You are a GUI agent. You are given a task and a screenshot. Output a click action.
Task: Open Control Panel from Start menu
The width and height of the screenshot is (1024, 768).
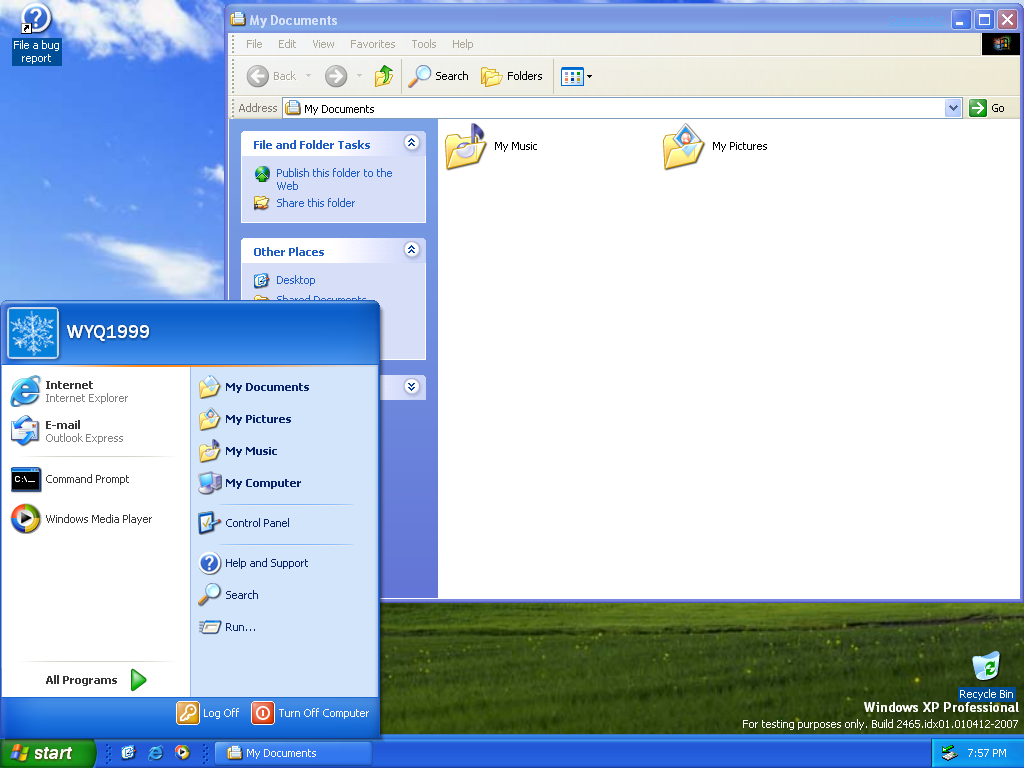click(256, 523)
